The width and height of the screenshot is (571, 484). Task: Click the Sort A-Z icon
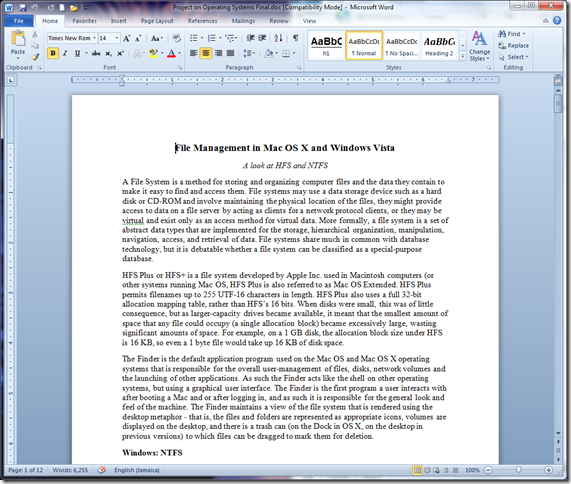pyautogui.click(x=278, y=38)
